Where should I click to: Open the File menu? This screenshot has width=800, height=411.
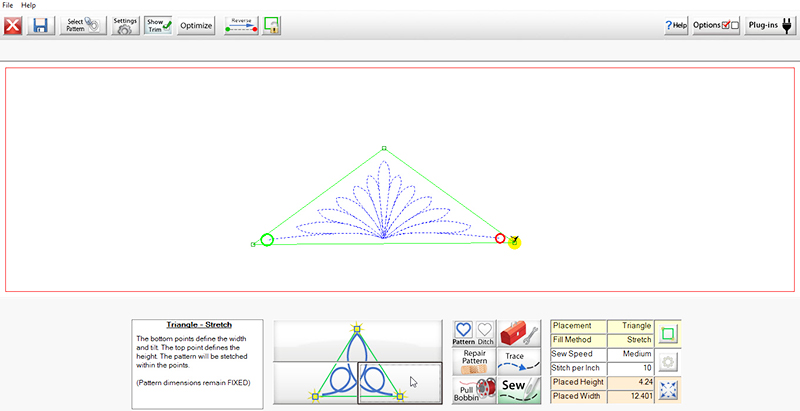click(x=8, y=6)
